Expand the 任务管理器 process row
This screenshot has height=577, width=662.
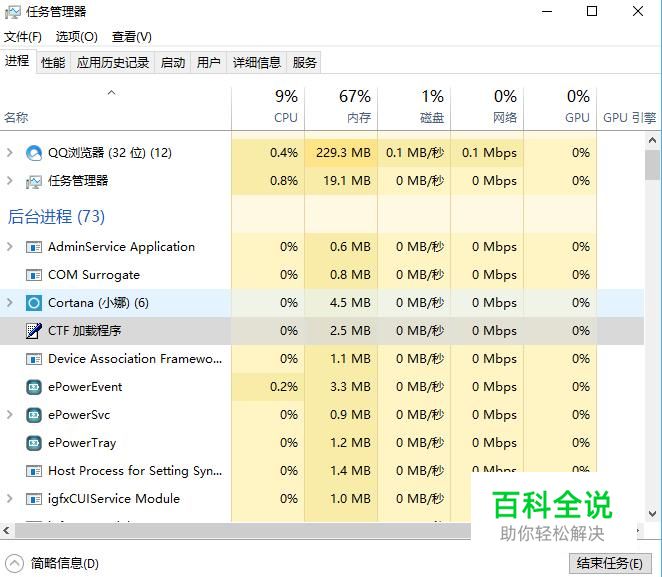click(x=10, y=181)
